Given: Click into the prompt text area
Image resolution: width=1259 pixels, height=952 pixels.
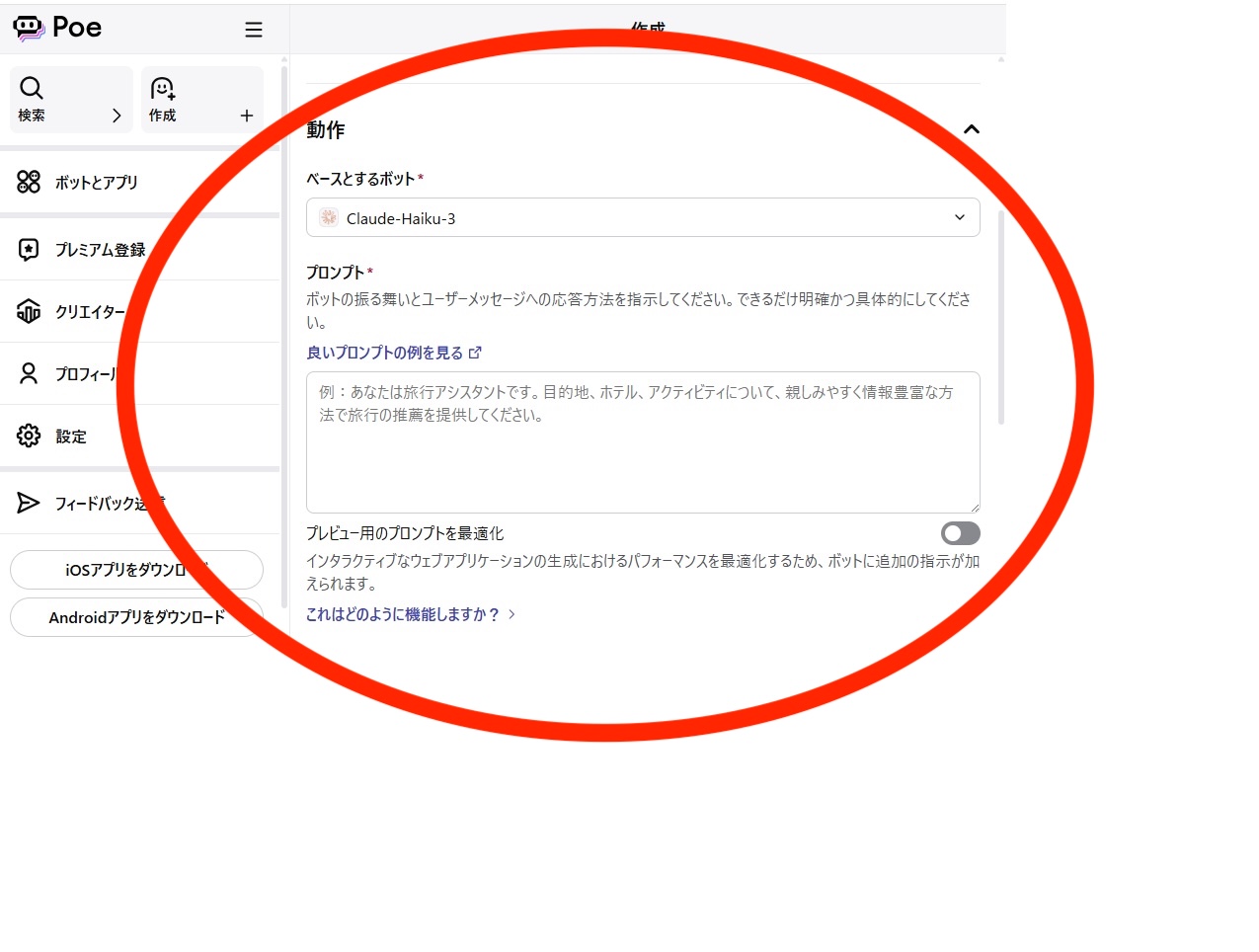Looking at the screenshot, I should pos(643,442).
